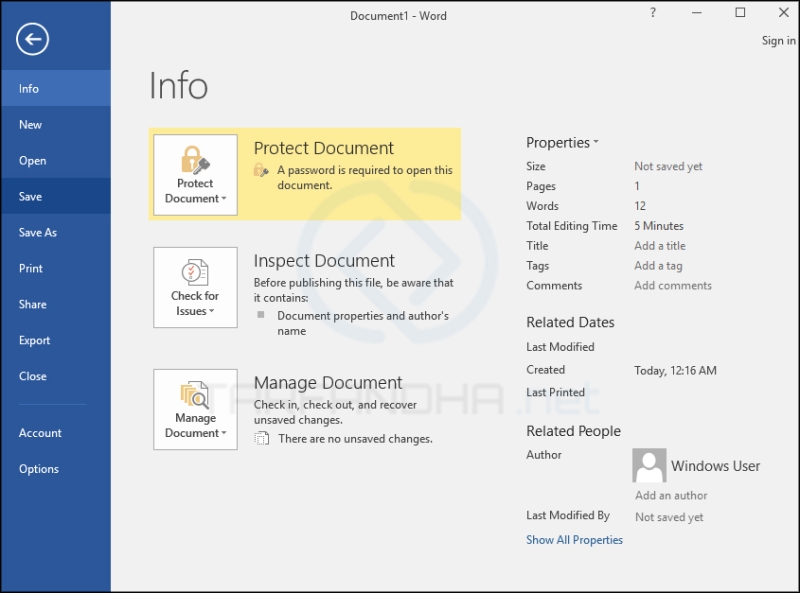
Task: Choose Open in the backstage sidebar
Action: click(x=56, y=160)
